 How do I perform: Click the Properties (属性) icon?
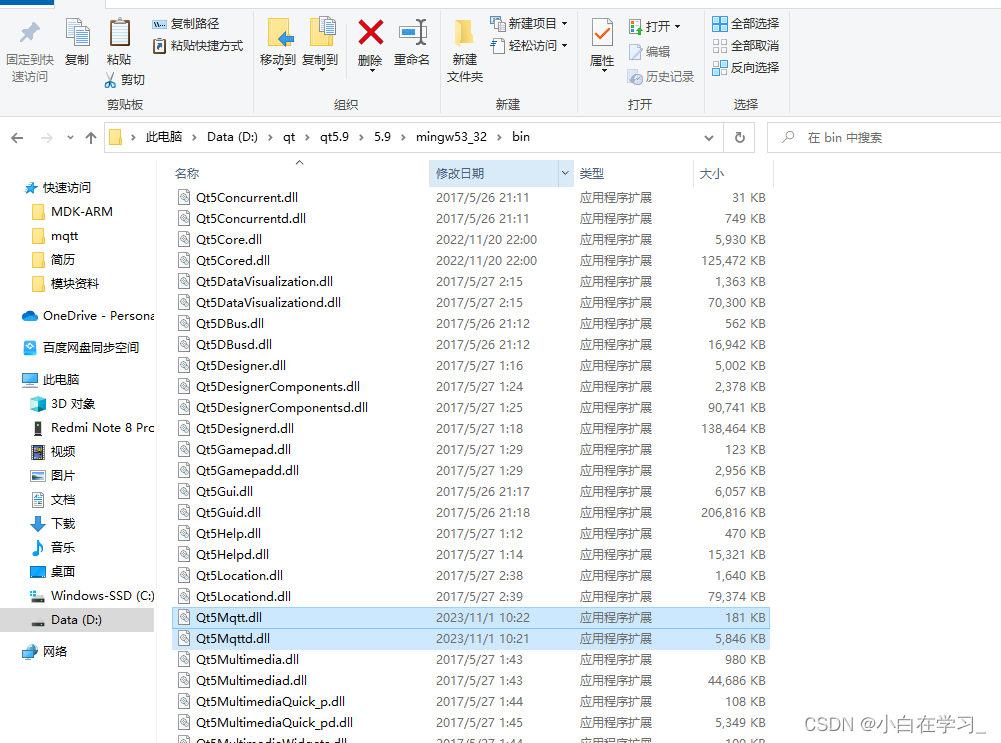point(602,33)
